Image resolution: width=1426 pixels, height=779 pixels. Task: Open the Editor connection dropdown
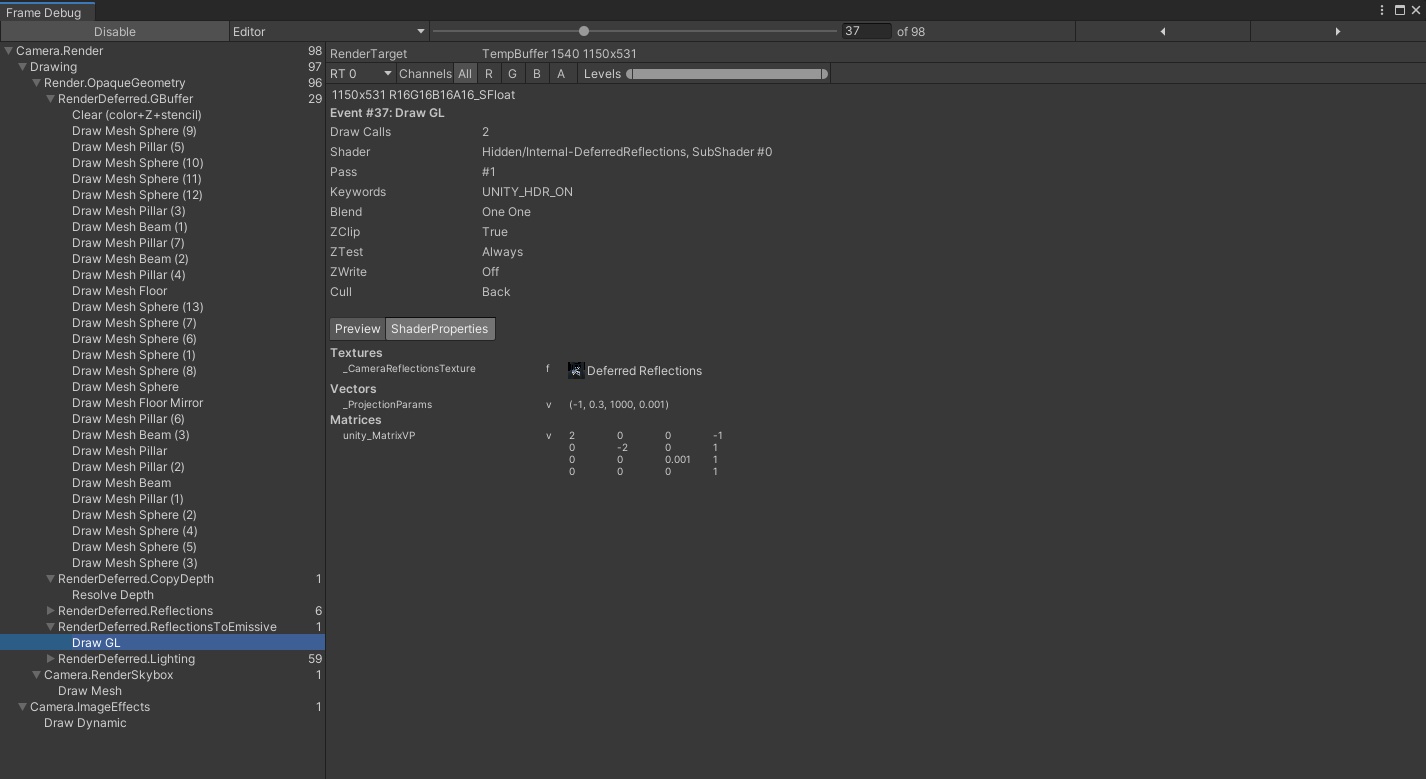click(x=329, y=31)
